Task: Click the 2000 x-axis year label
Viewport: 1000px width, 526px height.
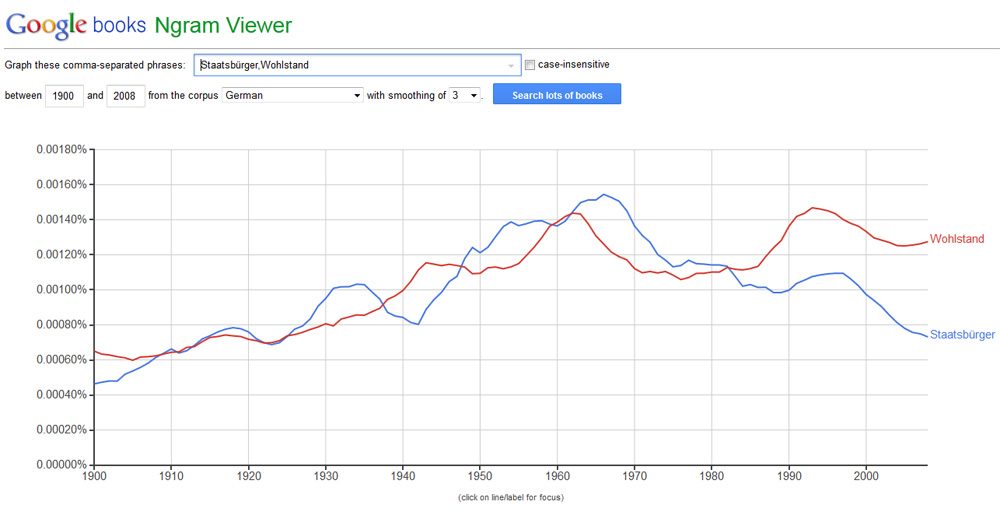Action: [x=866, y=478]
